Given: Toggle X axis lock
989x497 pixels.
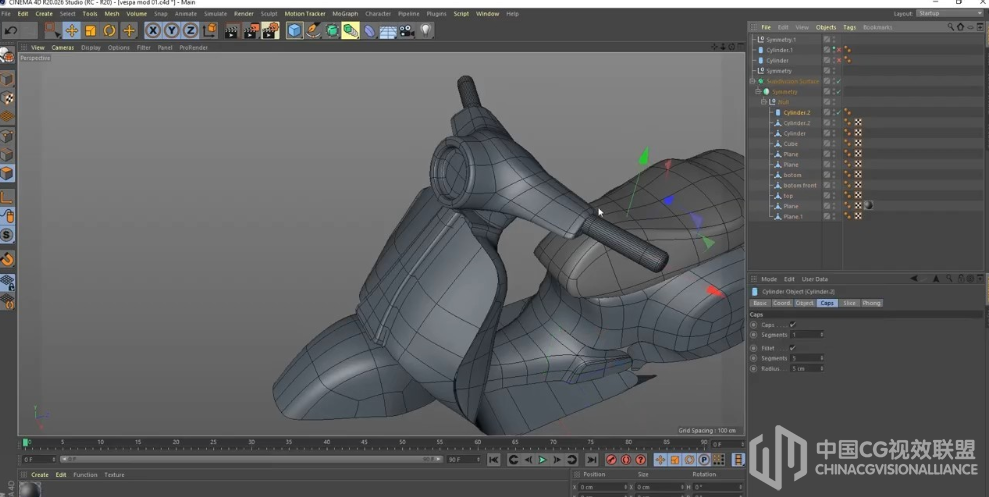Looking at the screenshot, I should click(153, 30).
